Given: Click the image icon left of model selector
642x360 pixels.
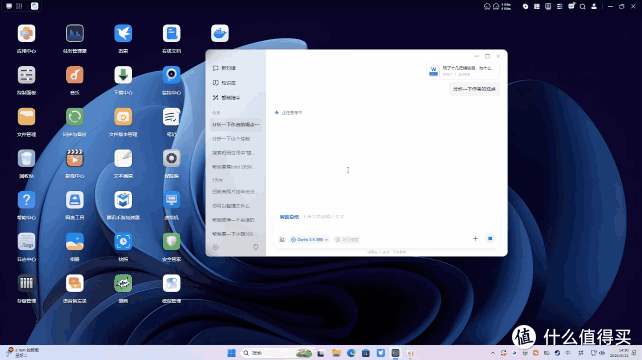Looking at the screenshot, I should point(282,240).
